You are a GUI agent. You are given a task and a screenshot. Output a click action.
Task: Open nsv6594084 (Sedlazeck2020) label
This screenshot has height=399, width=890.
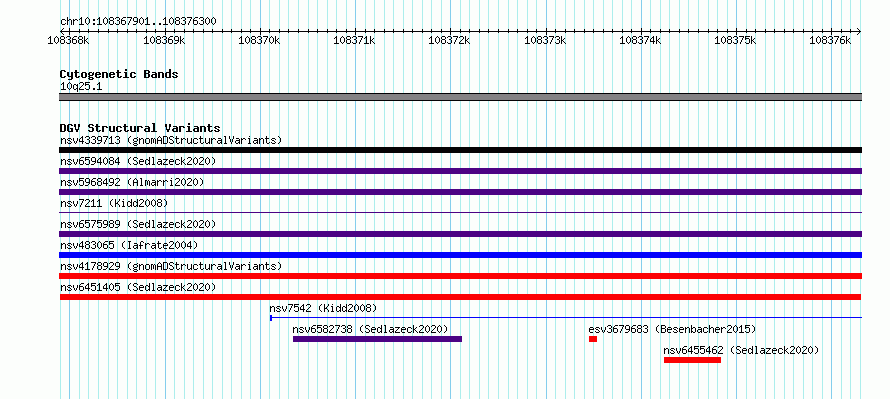138,161
